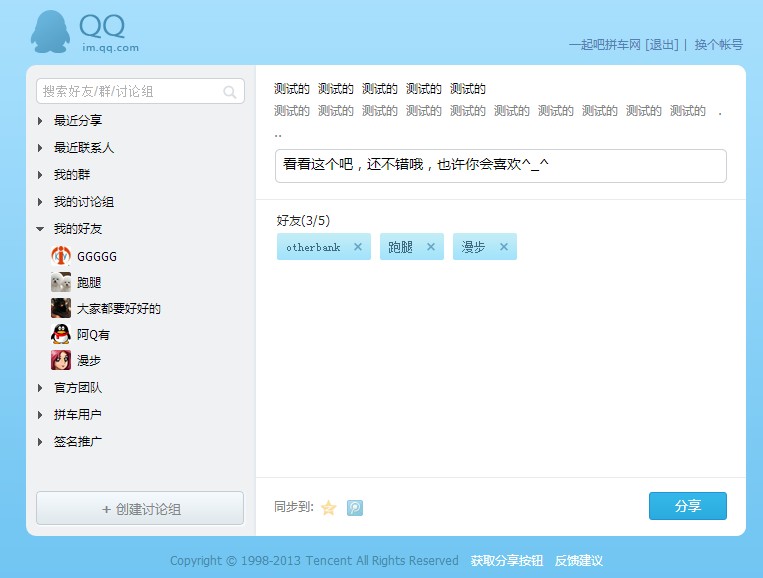
Task: Click 漫步 friend avatar in list
Action: 61,360
